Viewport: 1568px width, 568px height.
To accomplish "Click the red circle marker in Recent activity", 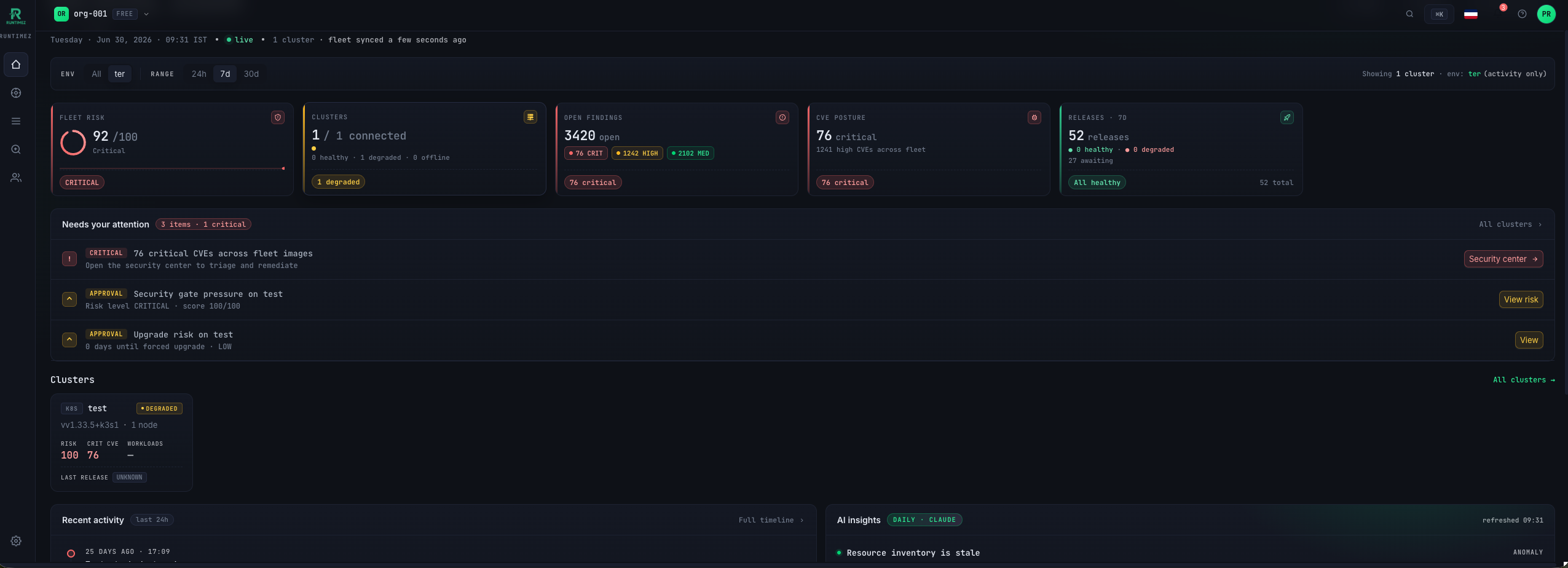I will tap(71, 553).
